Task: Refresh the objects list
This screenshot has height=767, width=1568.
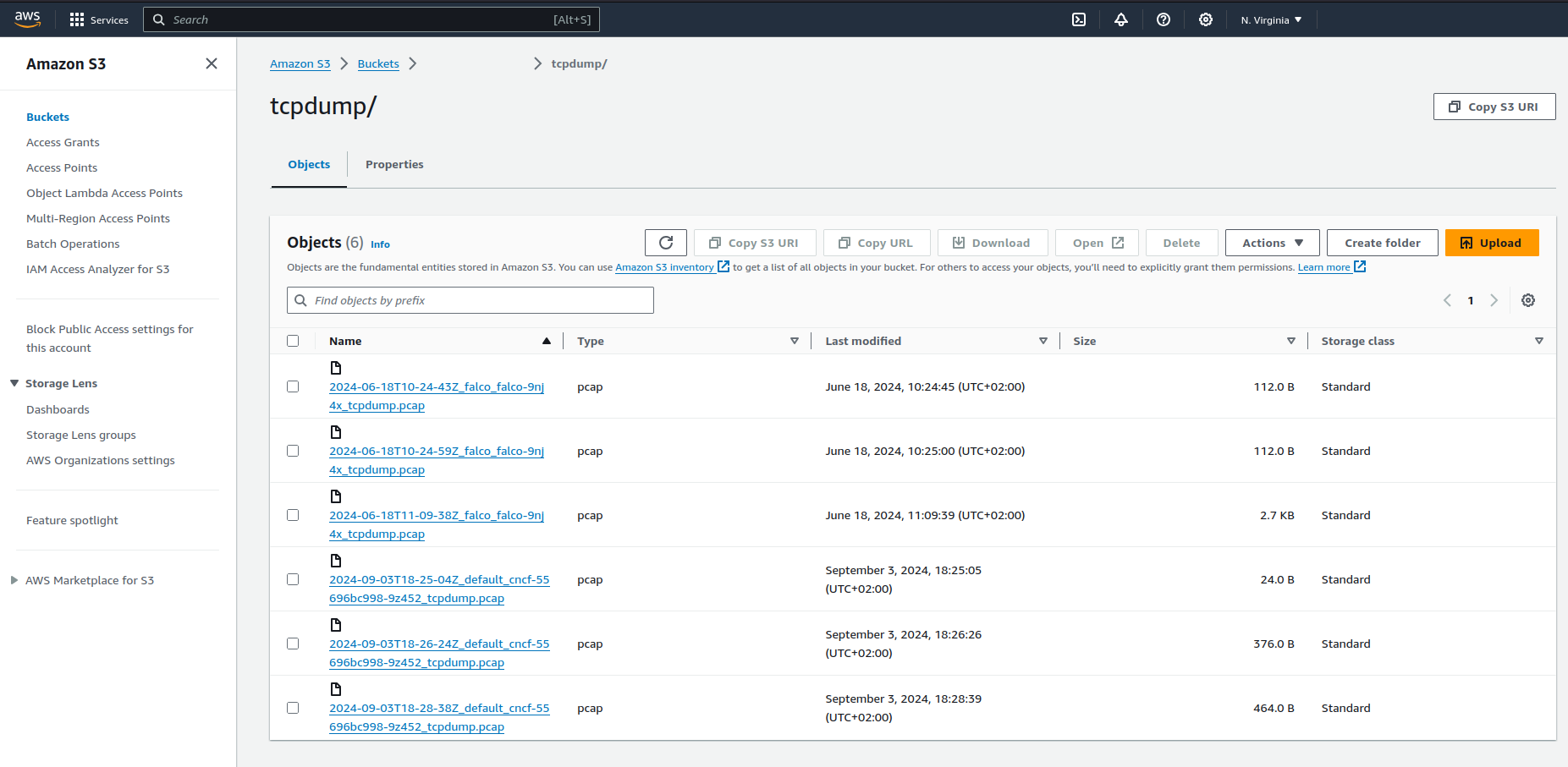Action: 665,243
